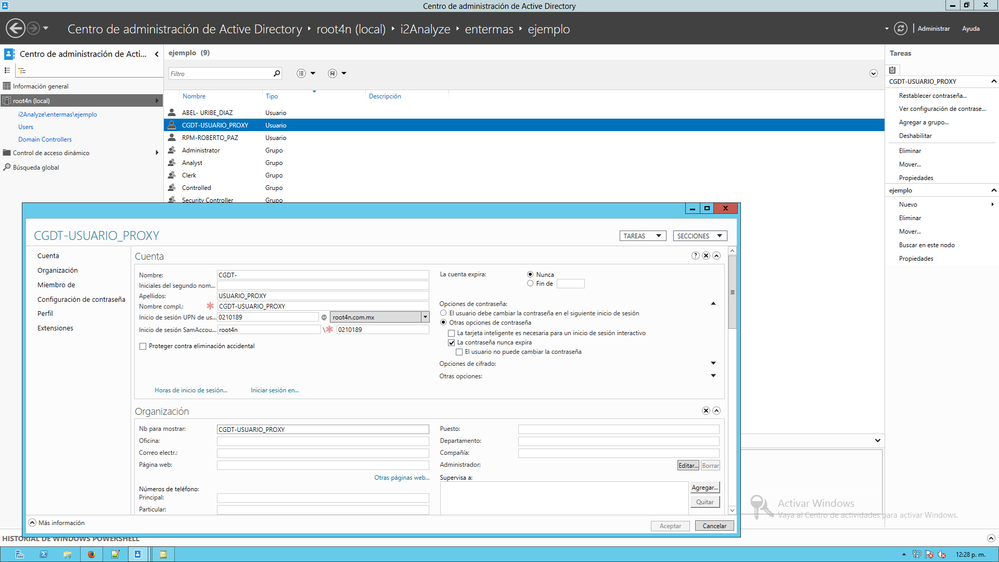
Task: Open Firefox from the taskbar
Action: 92,554
